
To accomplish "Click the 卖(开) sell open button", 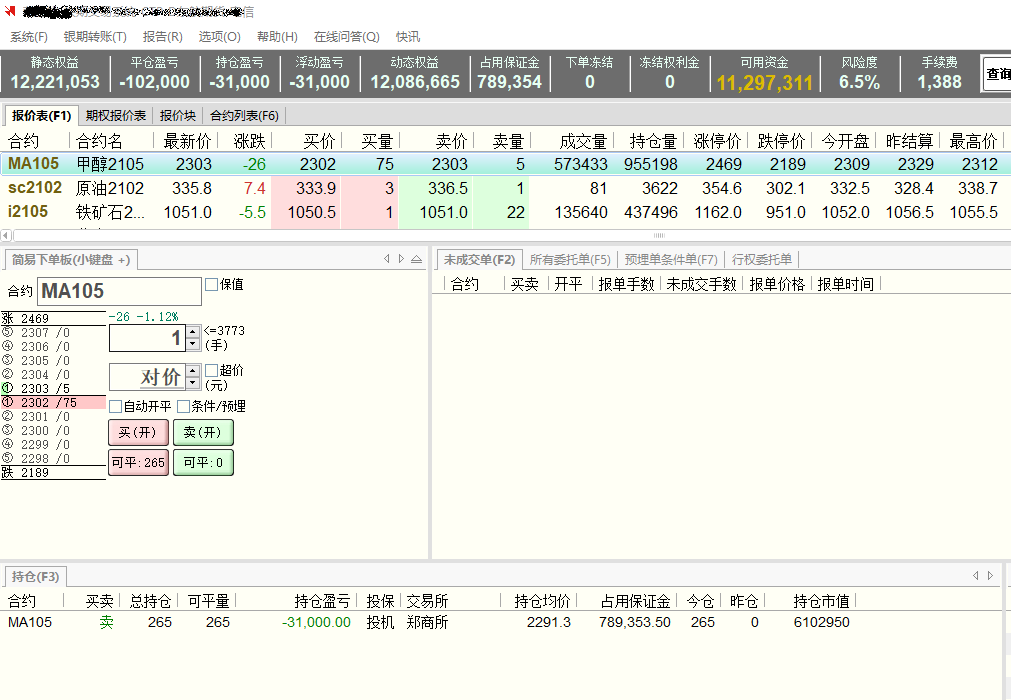I will (x=203, y=433).
